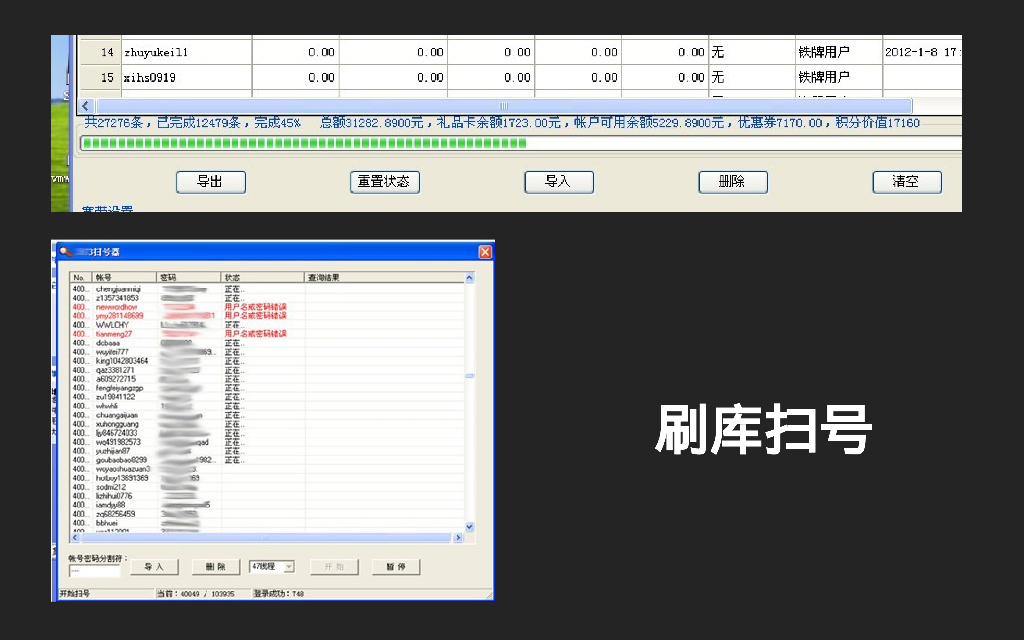Select account zu19841122

[116, 397]
